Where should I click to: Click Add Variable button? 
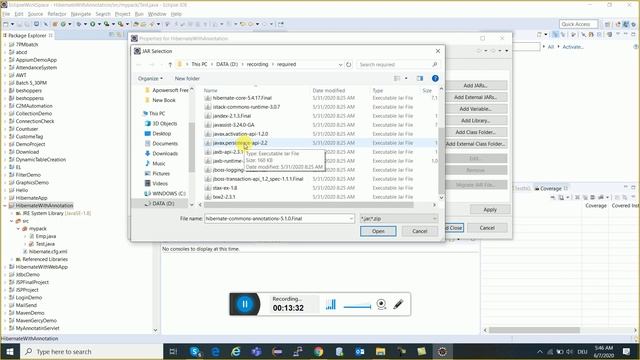coord(476,109)
